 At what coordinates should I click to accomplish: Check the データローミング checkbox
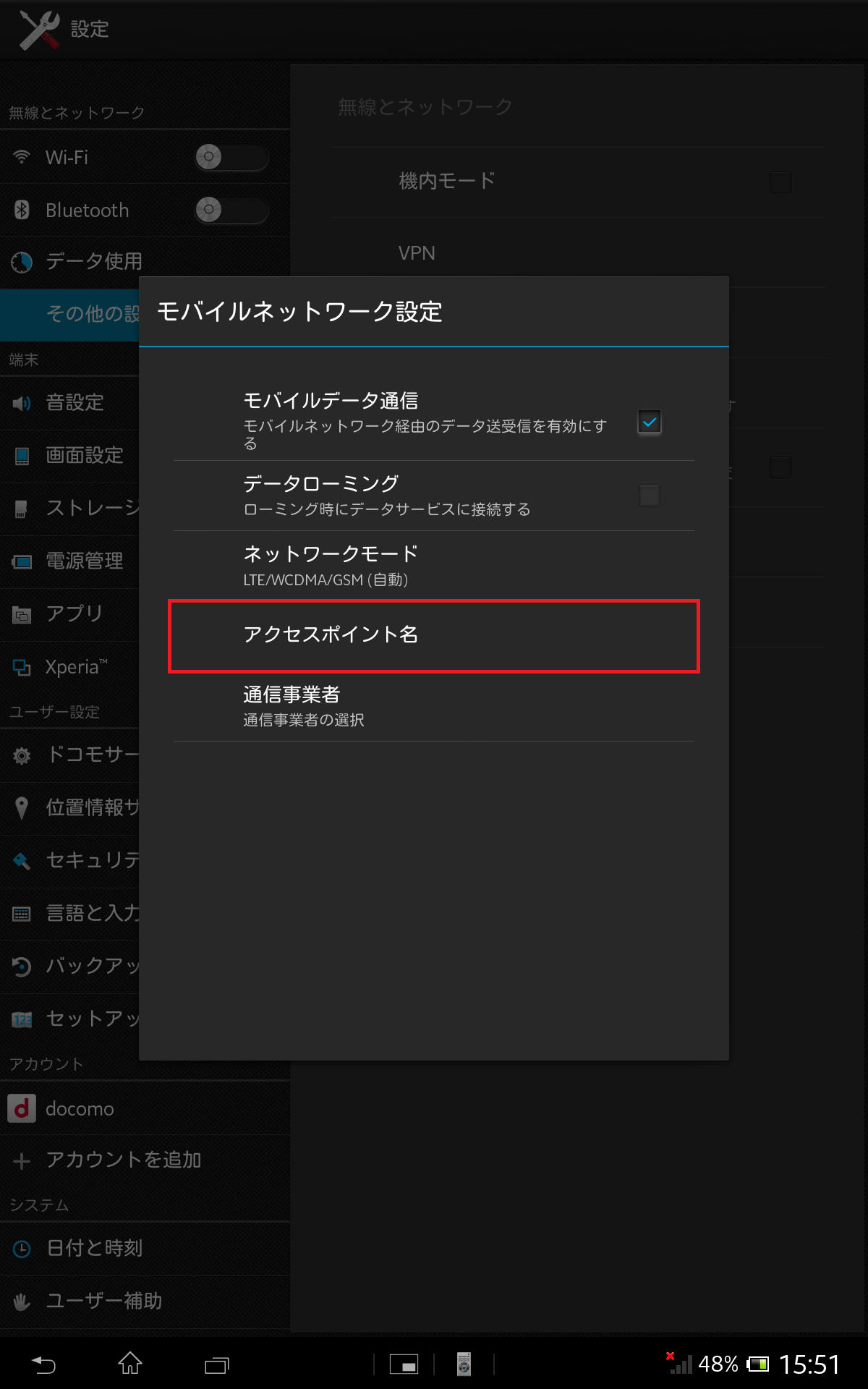[650, 496]
